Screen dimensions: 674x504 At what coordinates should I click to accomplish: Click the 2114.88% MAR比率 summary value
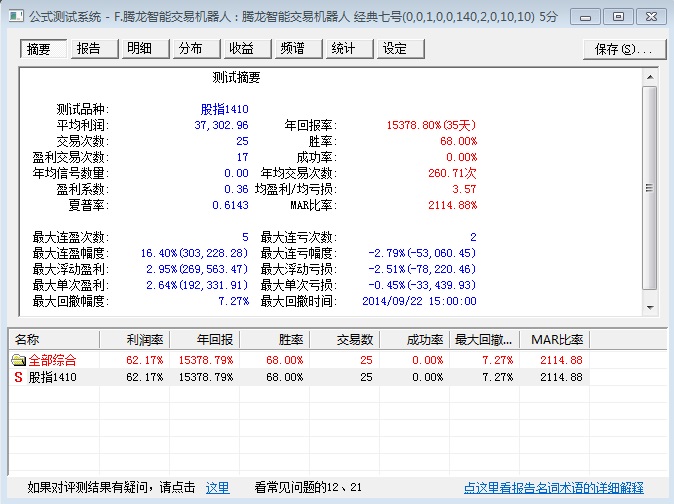[452, 205]
